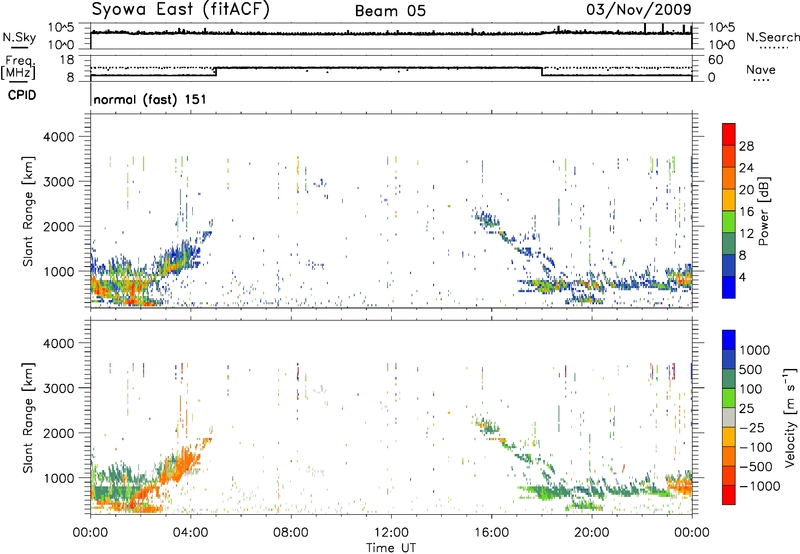Screen dimensions: 800x554
Task: Select the "CPID" row label
Action: 22,95
